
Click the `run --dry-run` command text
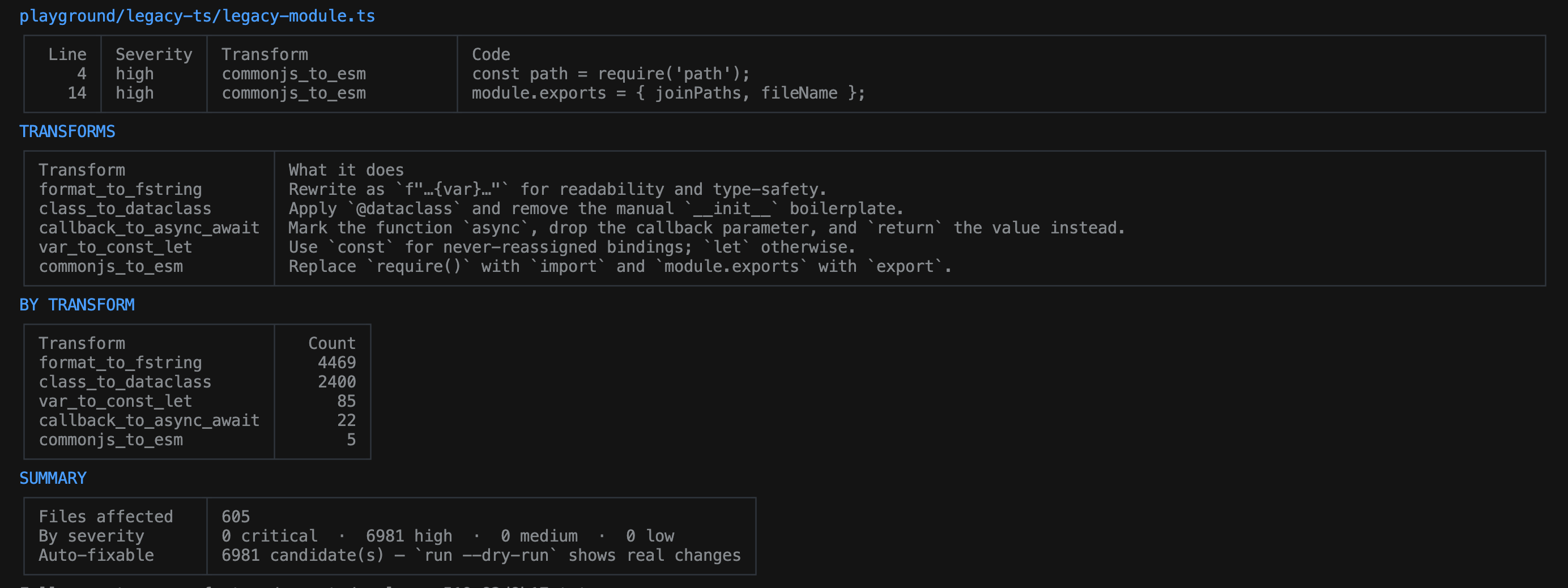[485, 556]
